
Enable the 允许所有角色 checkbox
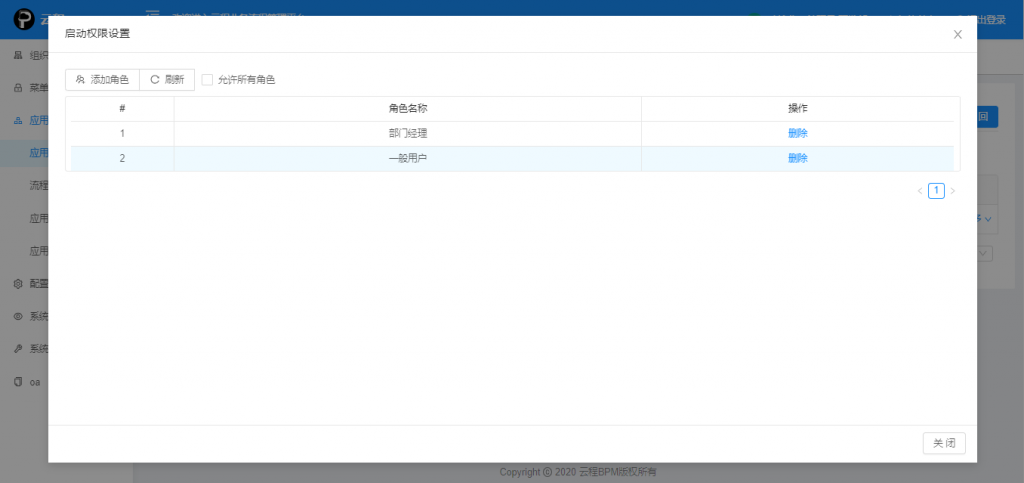[207, 80]
